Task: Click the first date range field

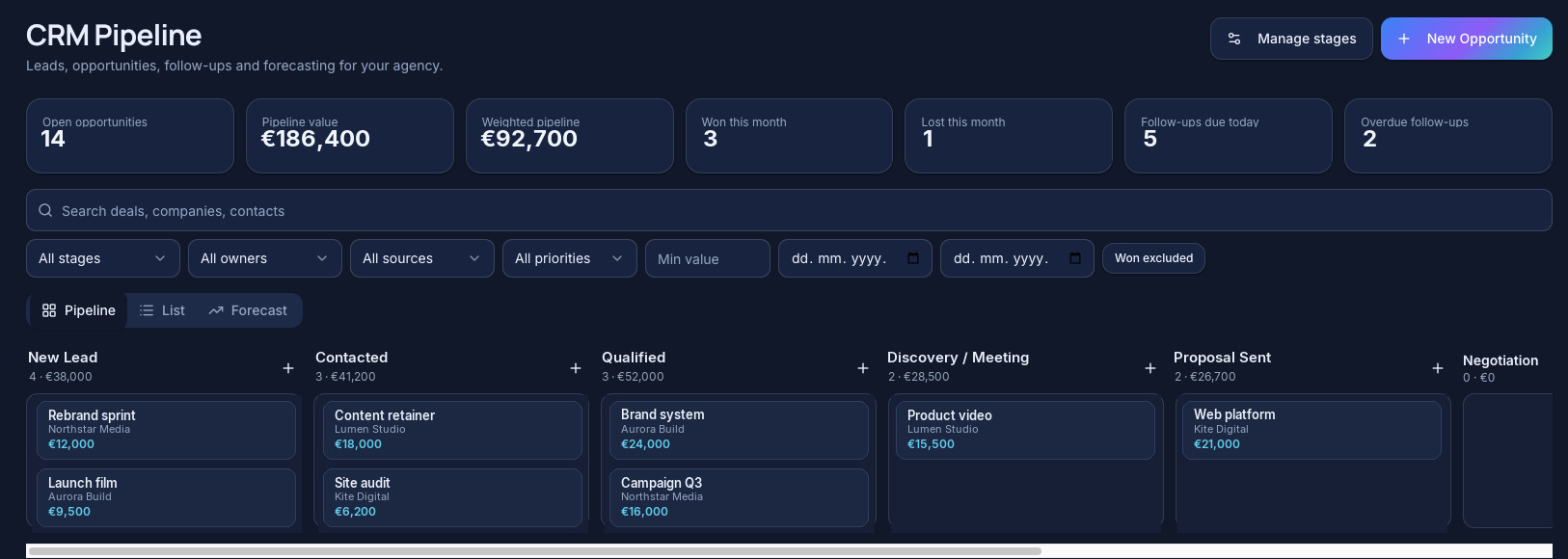Action: [x=855, y=258]
